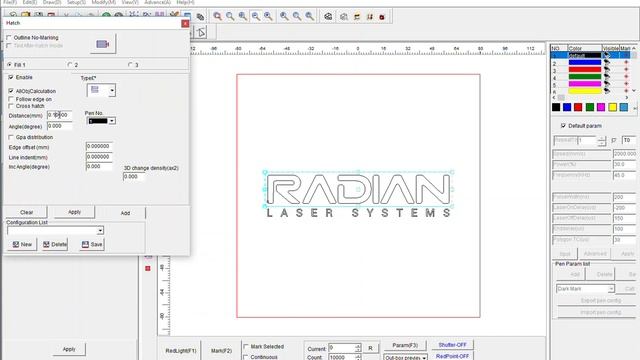
Task: Click the down arrow of pen list scrollbar
Action: [634, 90]
